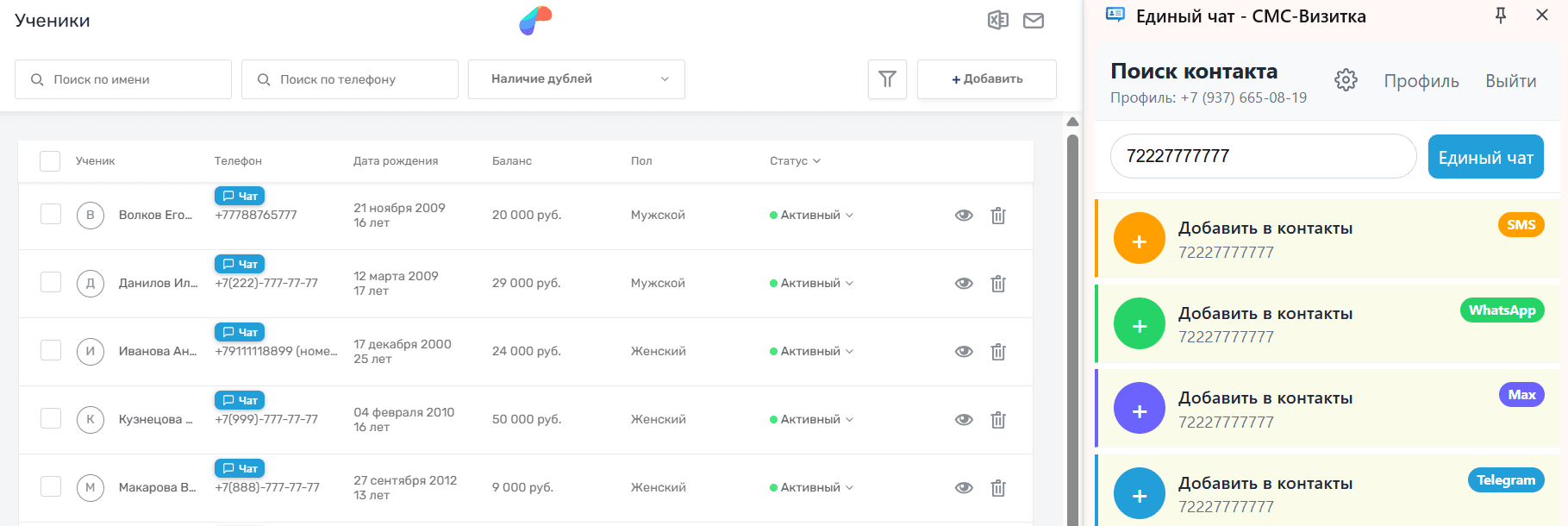This screenshot has height=526, width=1568.
Task: Open chat for Кузнецова +7(999)-777-77-77
Action: tap(240, 400)
